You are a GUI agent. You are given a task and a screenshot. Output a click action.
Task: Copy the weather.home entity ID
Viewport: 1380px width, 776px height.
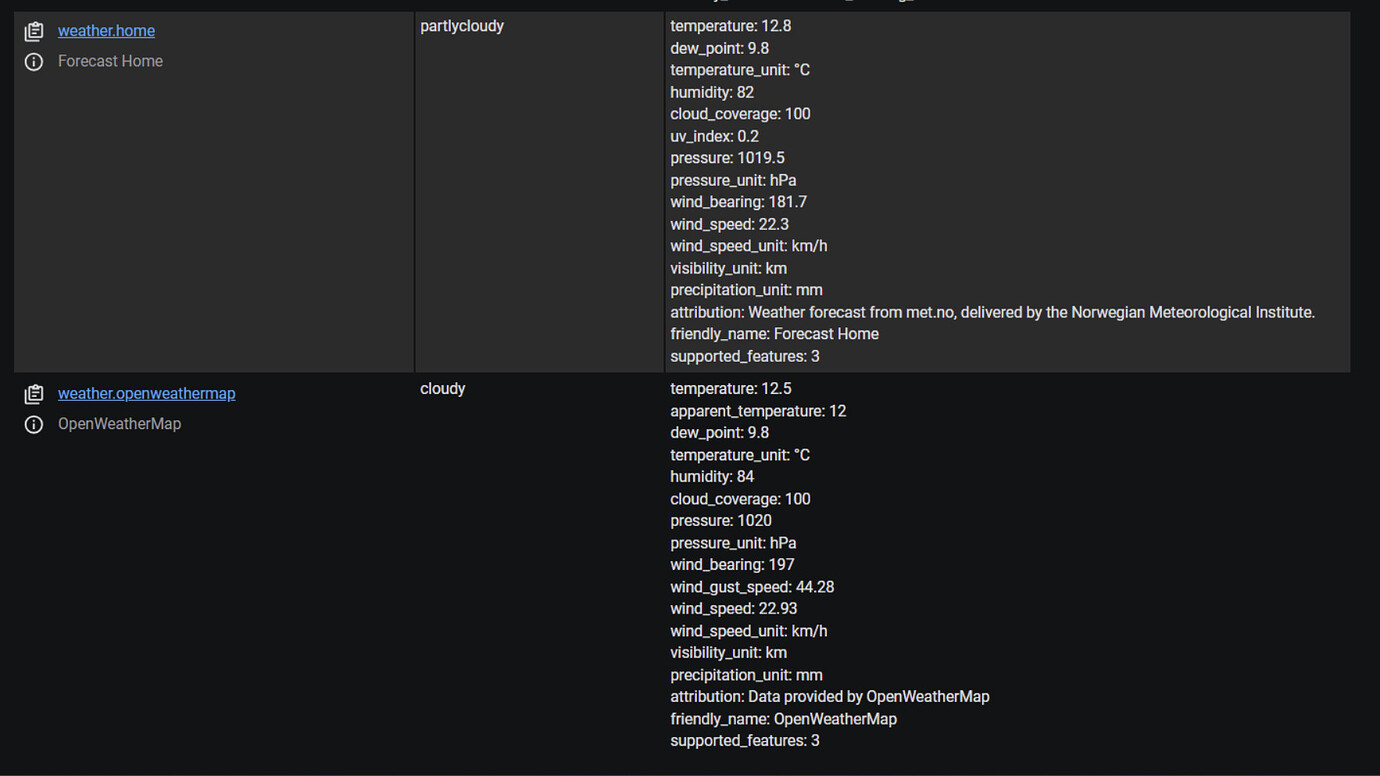pos(34,30)
